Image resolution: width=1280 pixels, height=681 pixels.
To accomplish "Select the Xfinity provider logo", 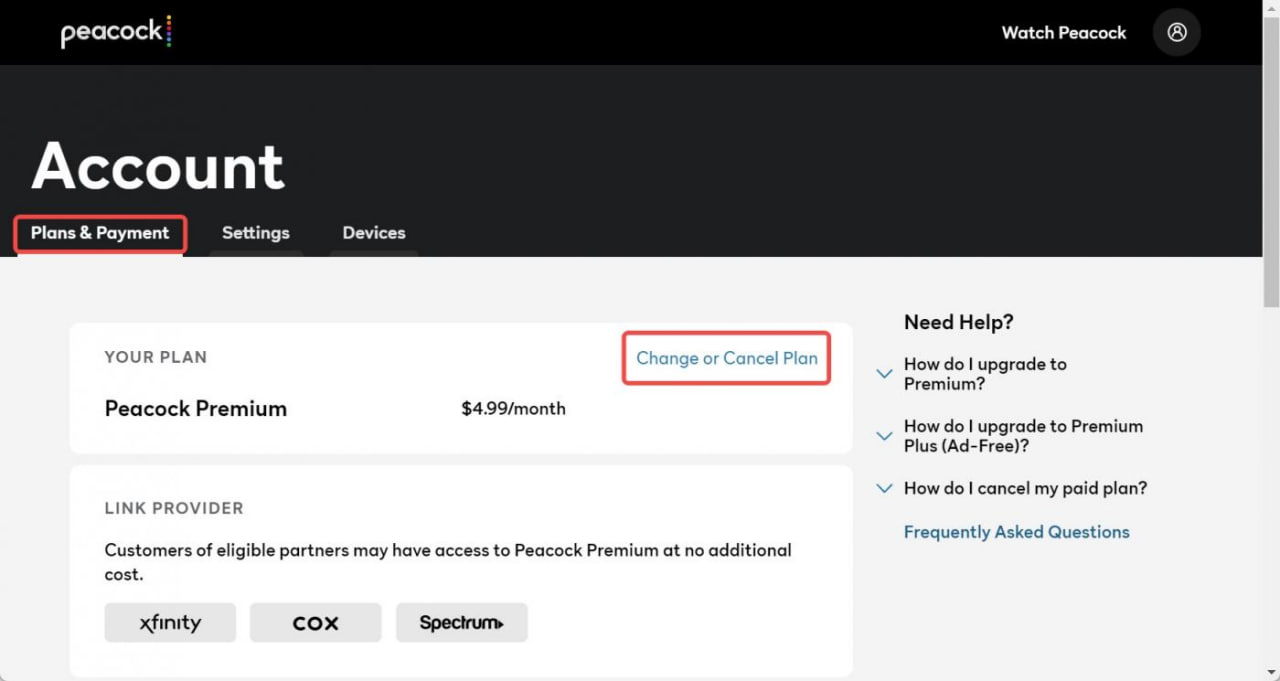I will coord(170,622).
